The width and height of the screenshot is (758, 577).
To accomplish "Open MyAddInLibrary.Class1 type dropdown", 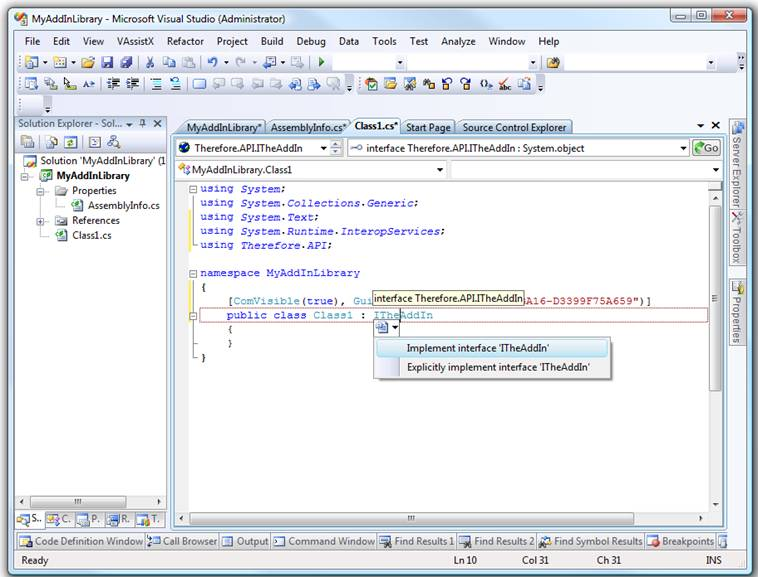I will coord(440,170).
